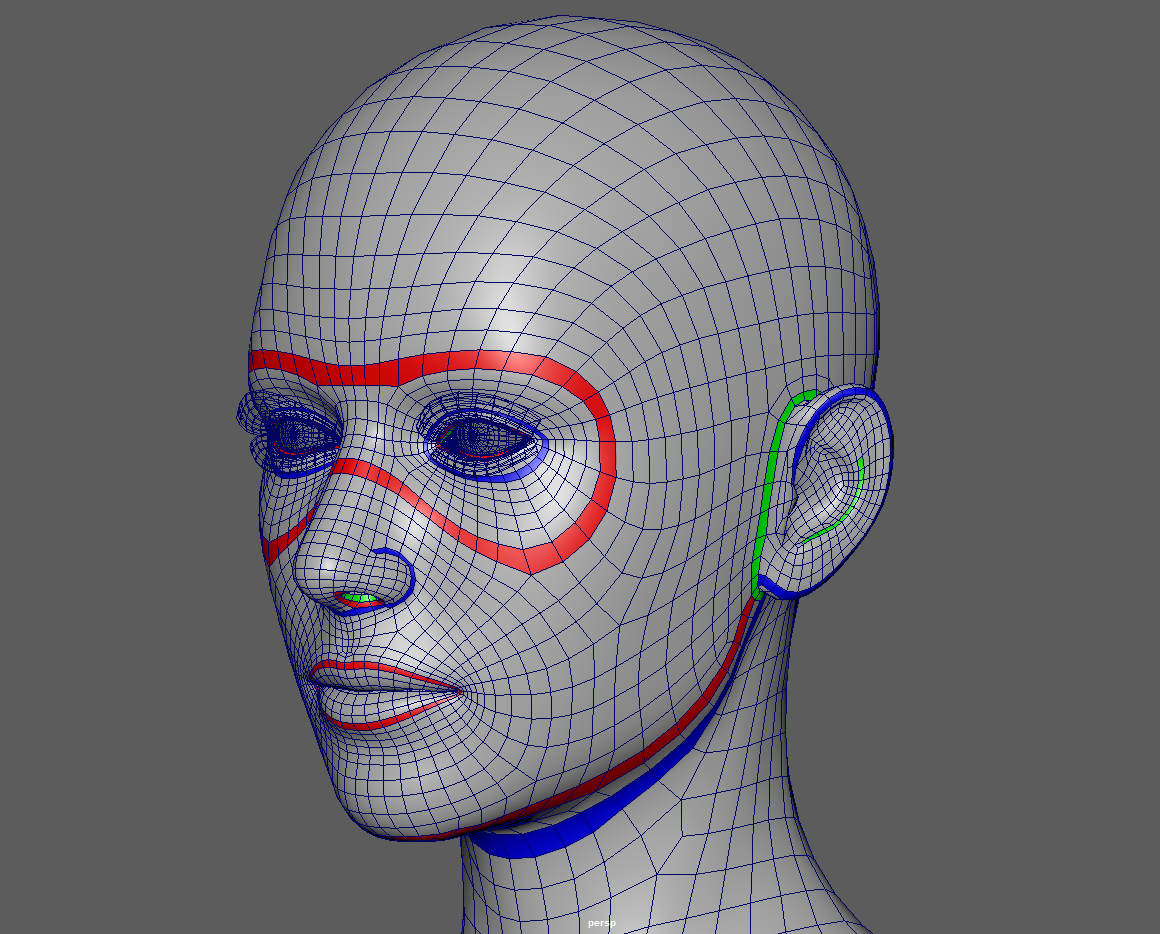The width and height of the screenshot is (1160, 934).
Task: Select the green faces inside the nostril
Action: pyautogui.click(x=362, y=598)
